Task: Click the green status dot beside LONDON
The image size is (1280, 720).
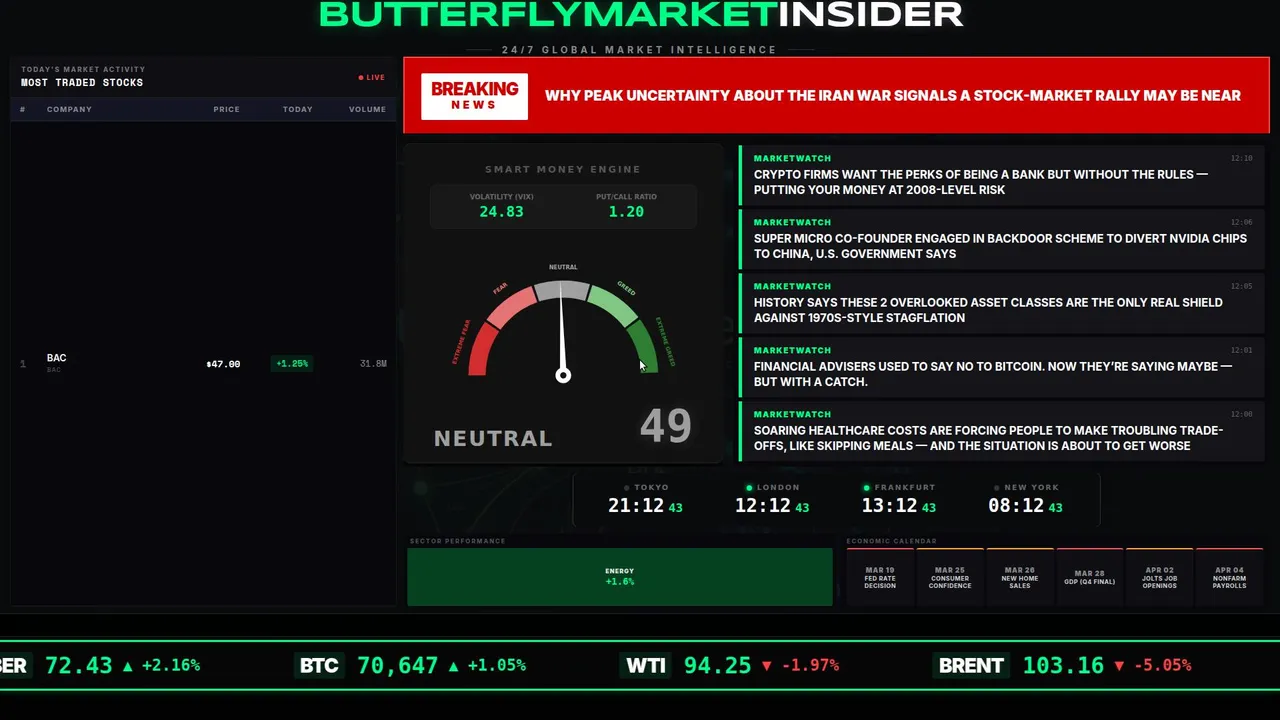Action: click(750, 488)
